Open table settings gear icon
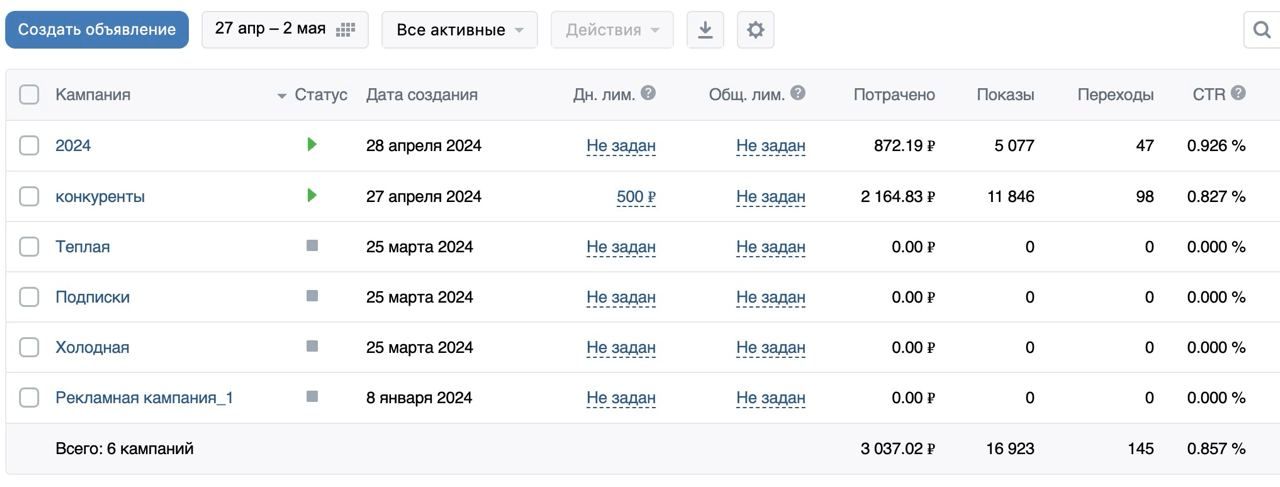Viewport: 1280px width, 487px height. tap(756, 30)
